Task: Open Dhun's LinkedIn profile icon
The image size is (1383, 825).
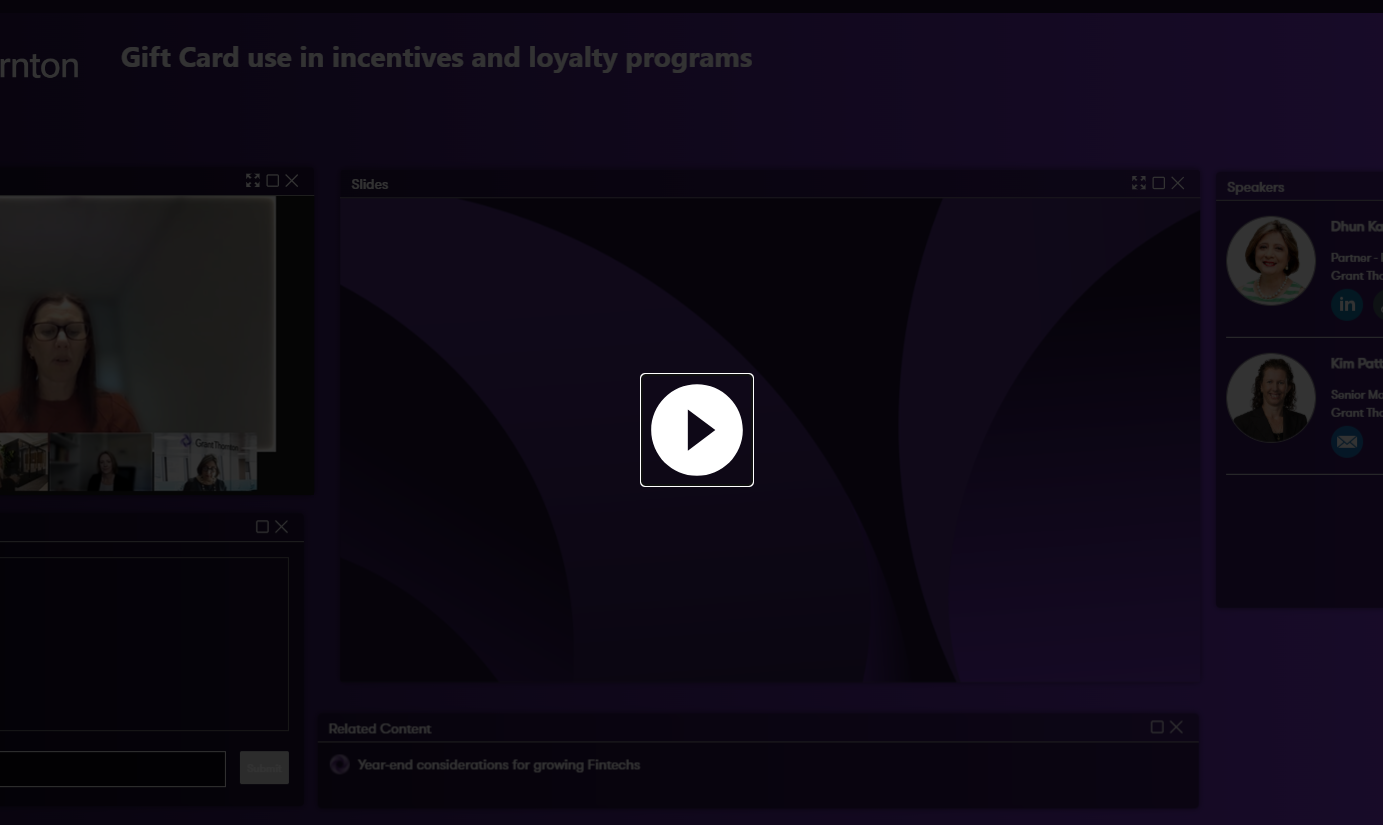Action: click(1347, 304)
